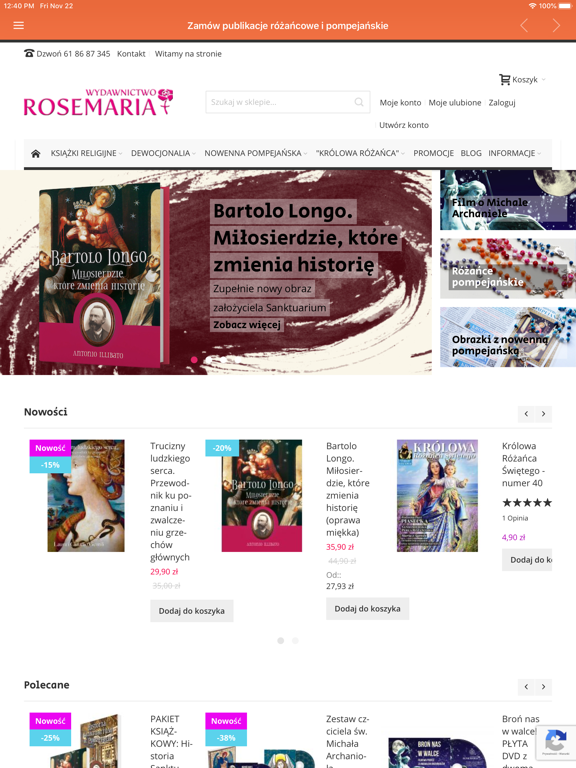576x768 pixels.
Task: Open the Koszyk shopping cart icon
Action: pyautogui.click(x=504, y=79)
